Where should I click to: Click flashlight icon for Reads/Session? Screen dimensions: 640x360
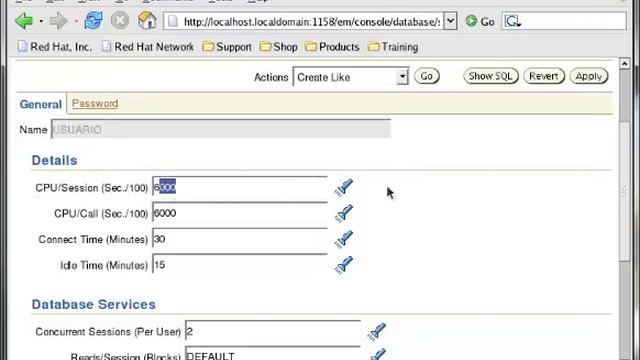[x=377, y=354]
